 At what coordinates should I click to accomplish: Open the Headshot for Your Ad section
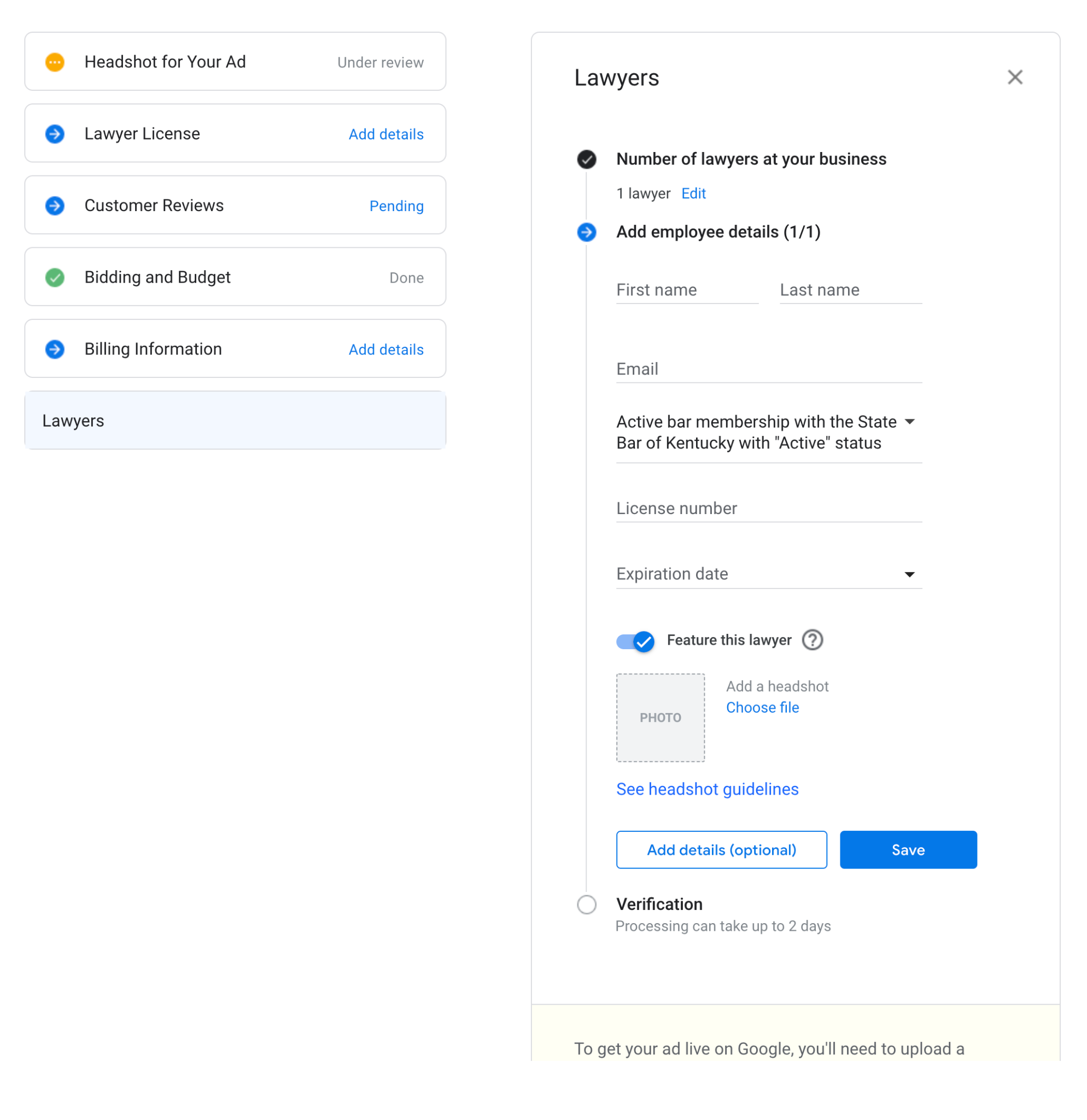pos(235,62)
